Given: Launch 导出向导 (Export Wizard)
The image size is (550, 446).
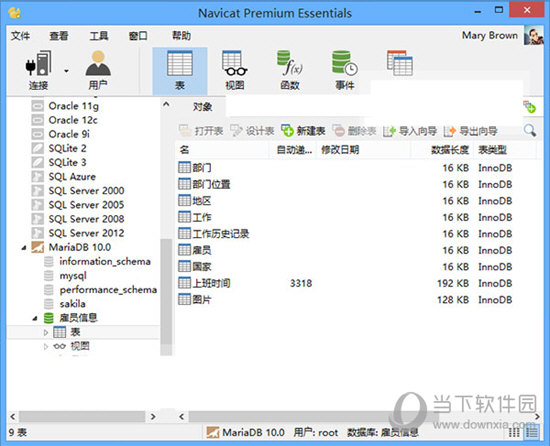Looking at the screenshot, I should coord(471,131).
